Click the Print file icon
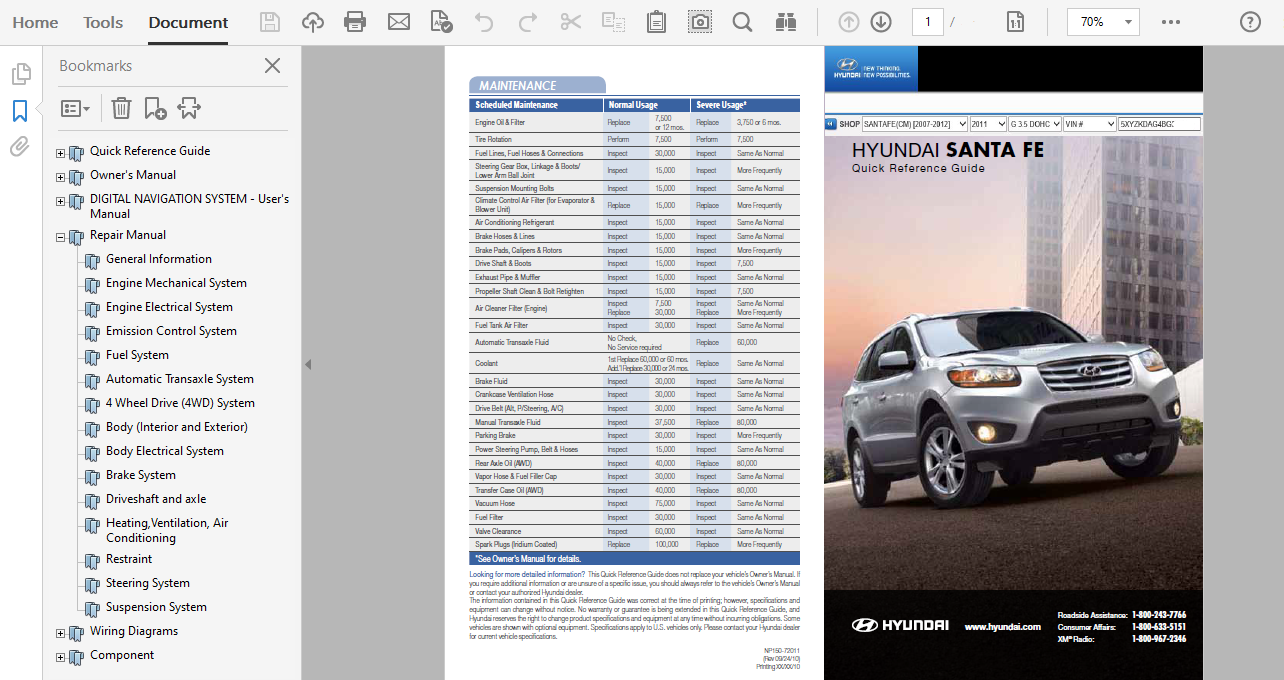 [x=355, y=22]
